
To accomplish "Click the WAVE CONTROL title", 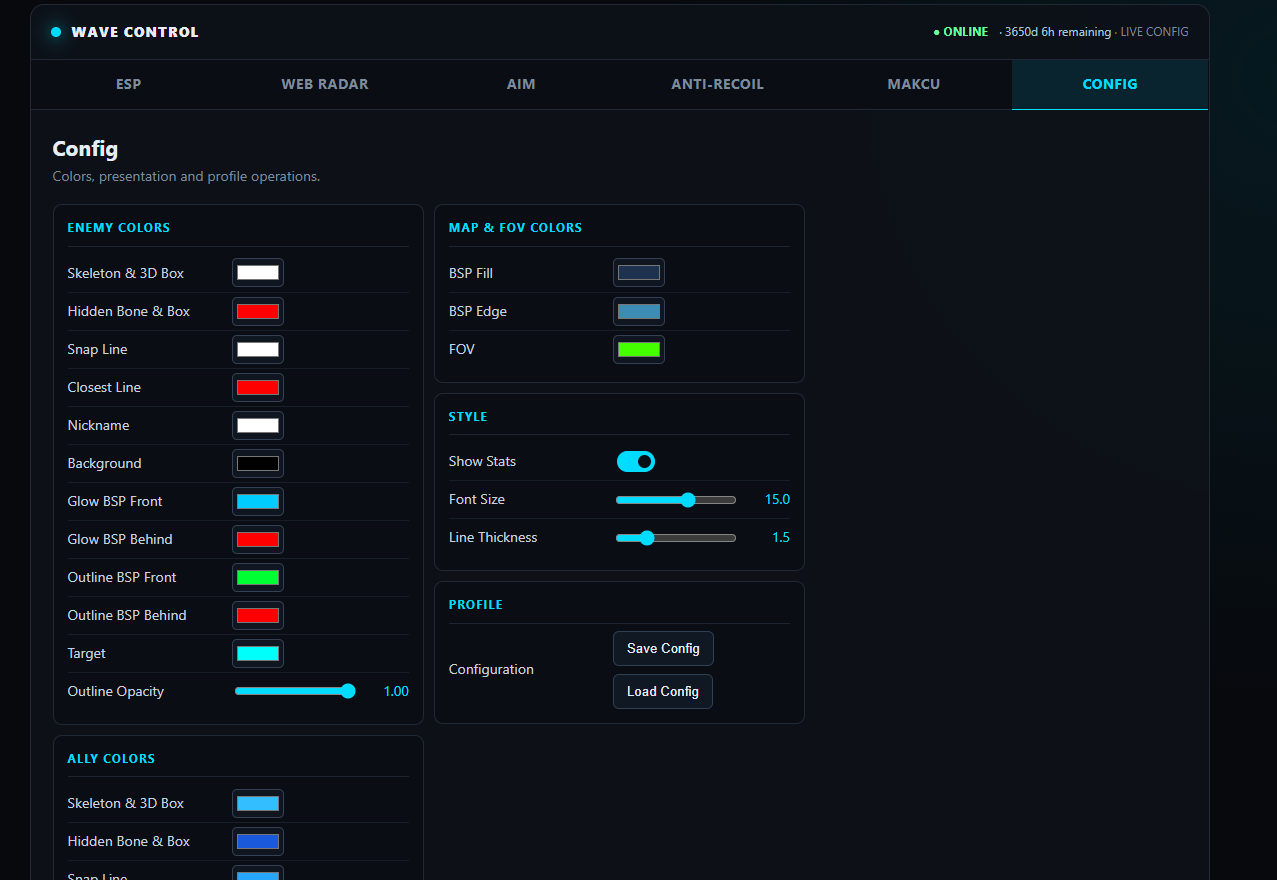I will pos(135,32).
